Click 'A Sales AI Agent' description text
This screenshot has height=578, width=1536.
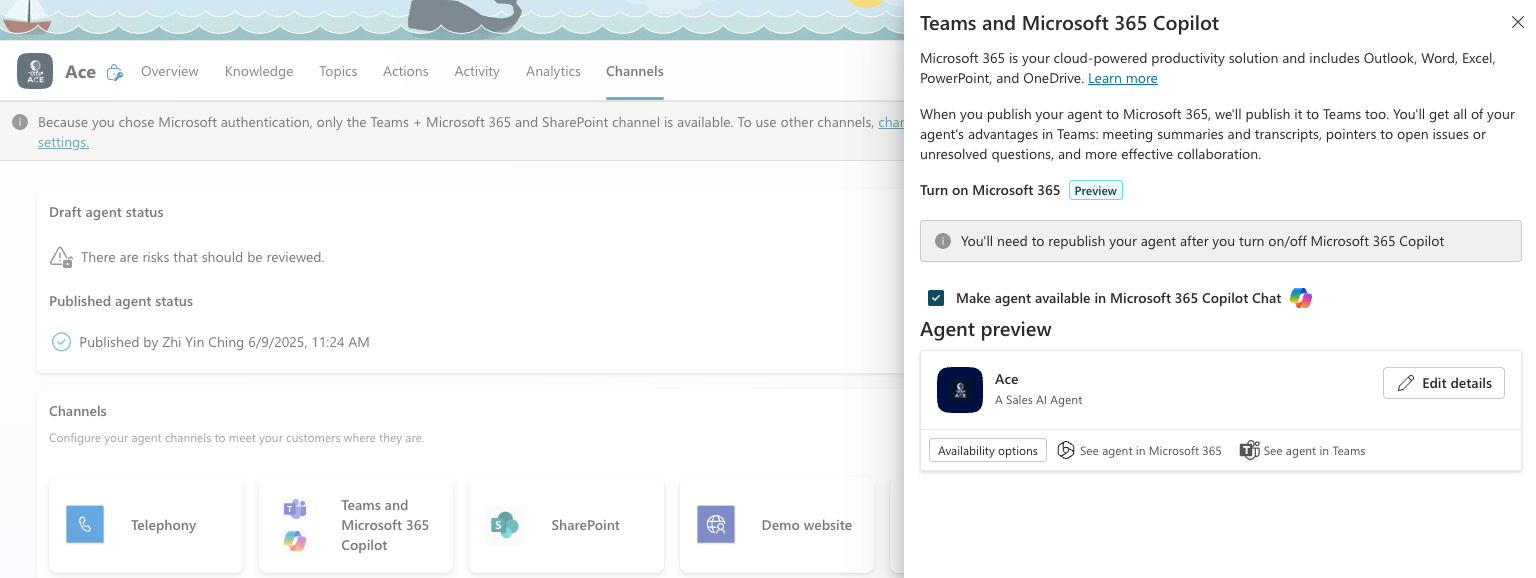point(1039,400)
